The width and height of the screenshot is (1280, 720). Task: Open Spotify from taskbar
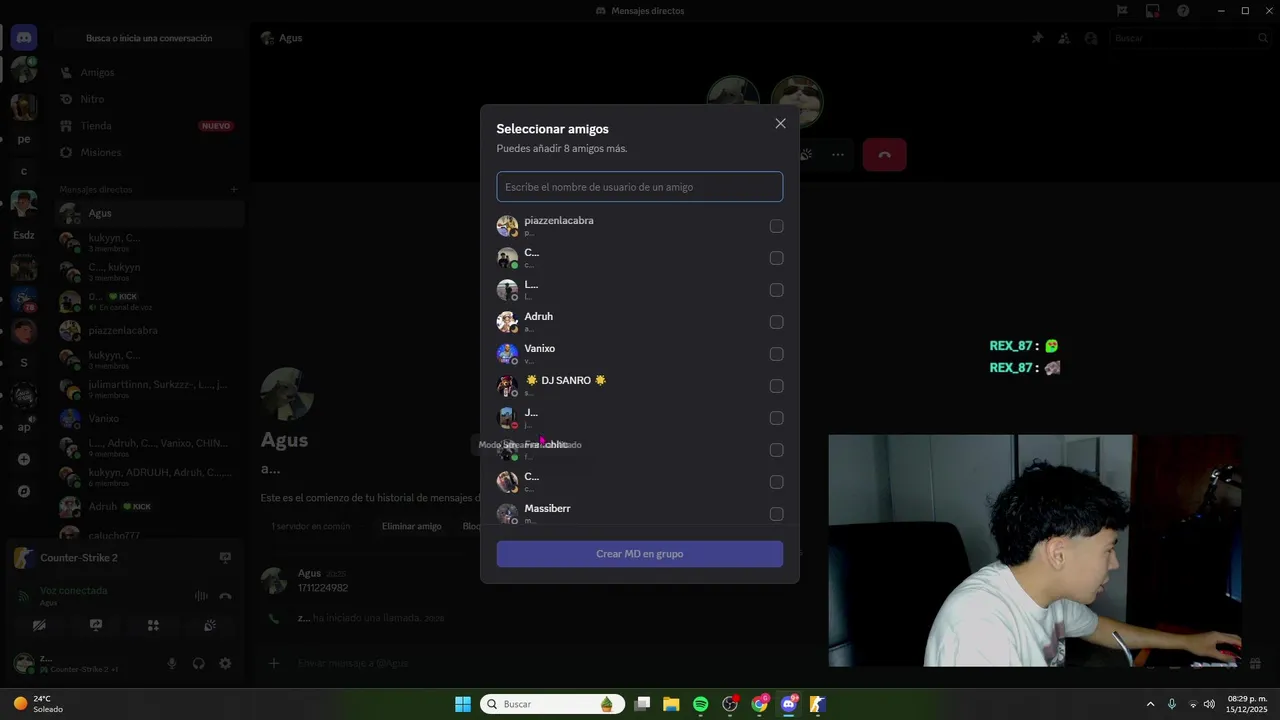pos(700,704)
